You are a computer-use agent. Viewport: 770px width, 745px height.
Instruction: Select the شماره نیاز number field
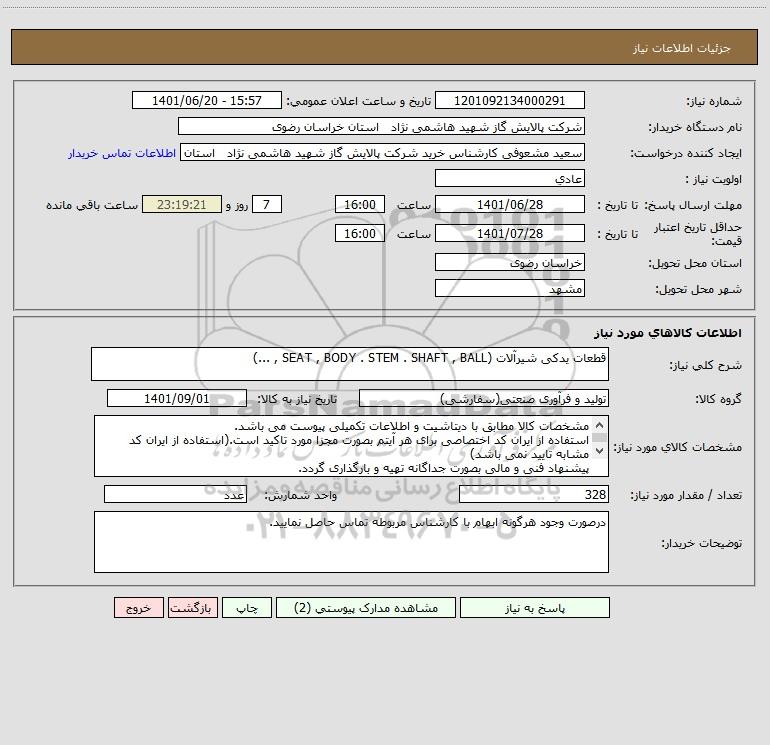(509, 101)
